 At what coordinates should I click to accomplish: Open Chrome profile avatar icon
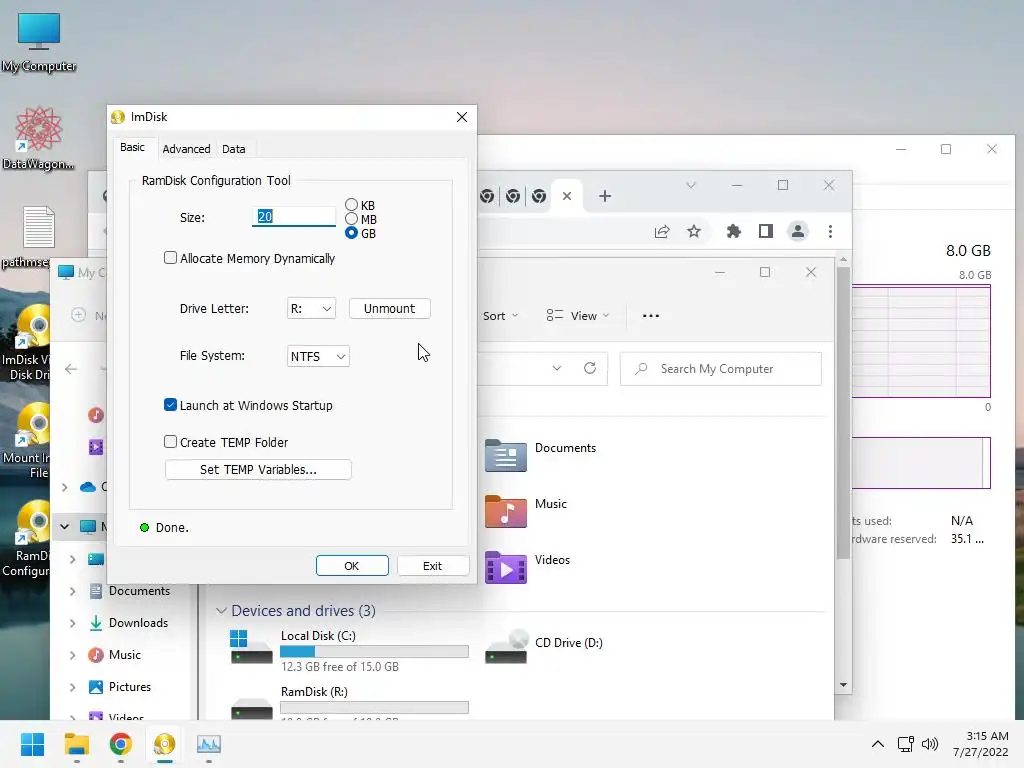coord(797,231)
